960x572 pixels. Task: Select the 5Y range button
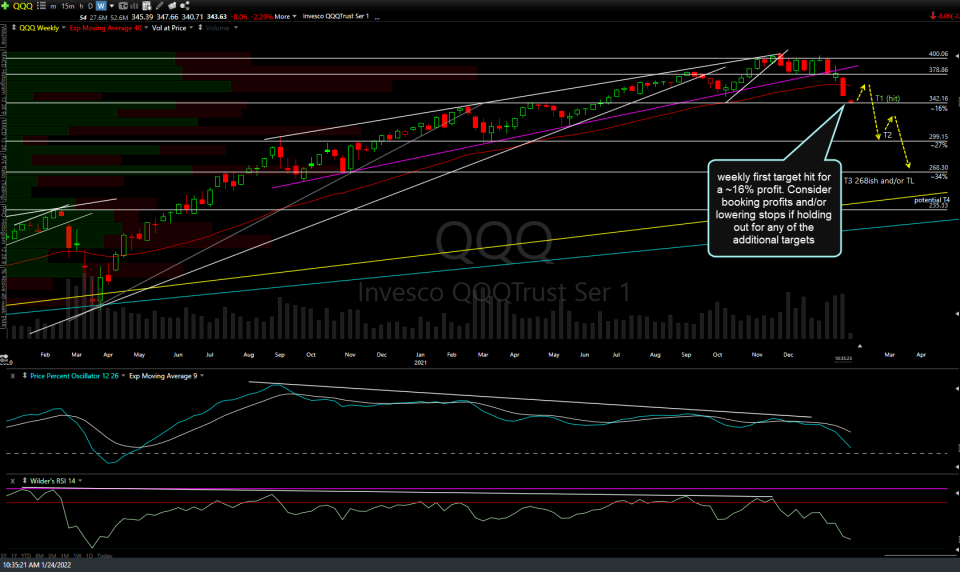point(4,556)
